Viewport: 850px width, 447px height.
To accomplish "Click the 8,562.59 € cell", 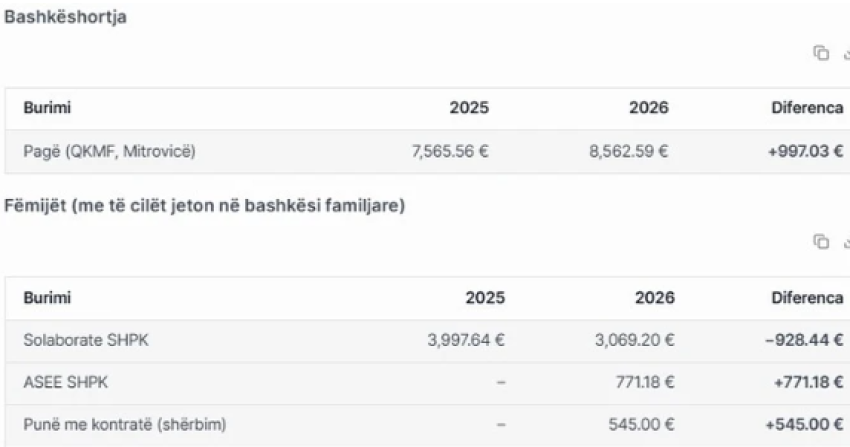I will click(x=628, y=152).
